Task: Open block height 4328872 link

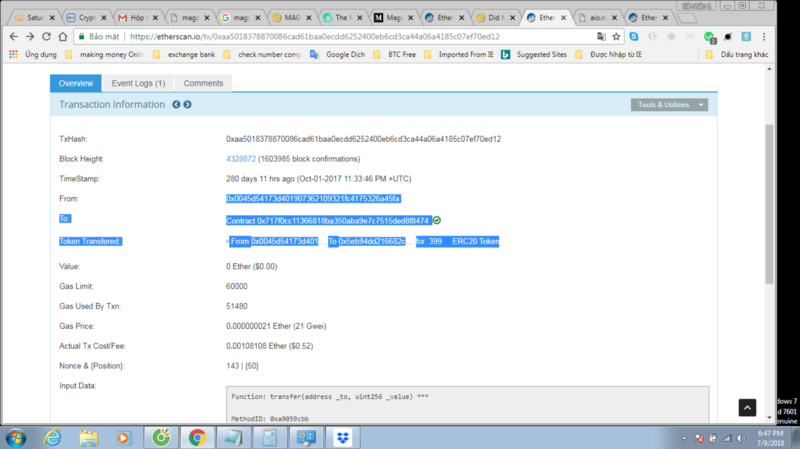Action: click(241, 159)
